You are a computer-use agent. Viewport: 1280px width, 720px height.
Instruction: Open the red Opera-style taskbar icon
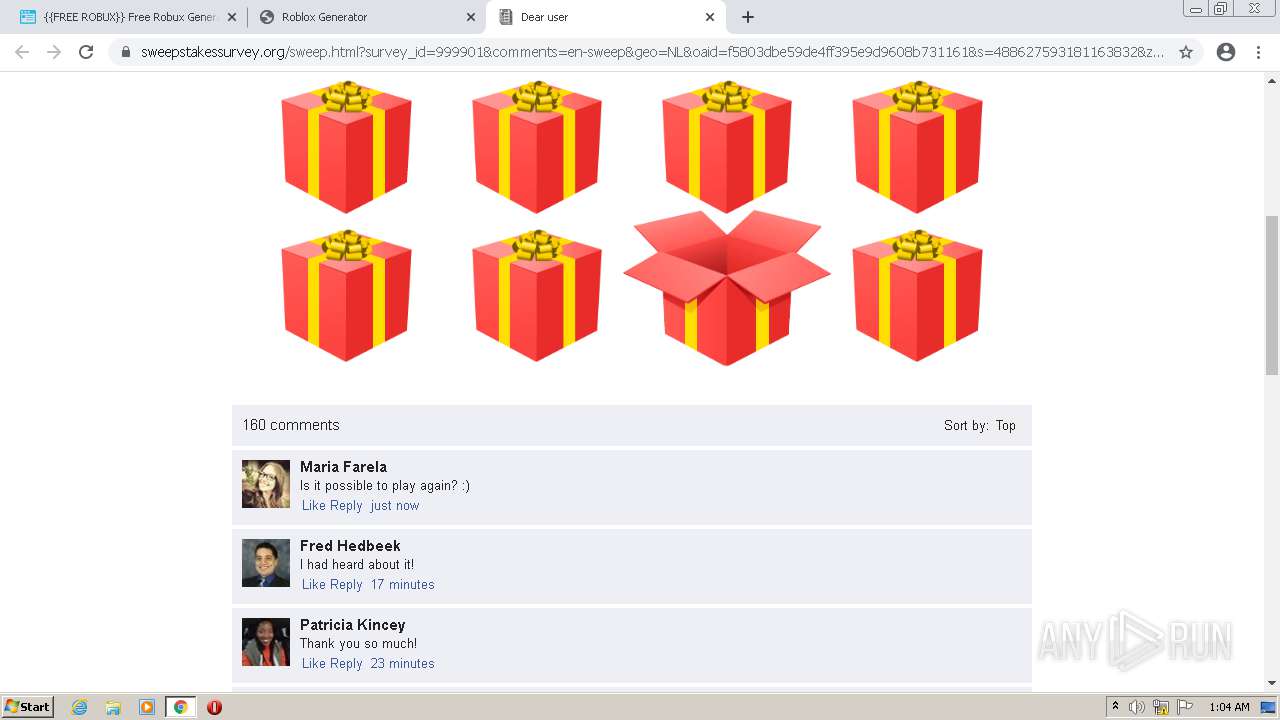tap(214, 707)
